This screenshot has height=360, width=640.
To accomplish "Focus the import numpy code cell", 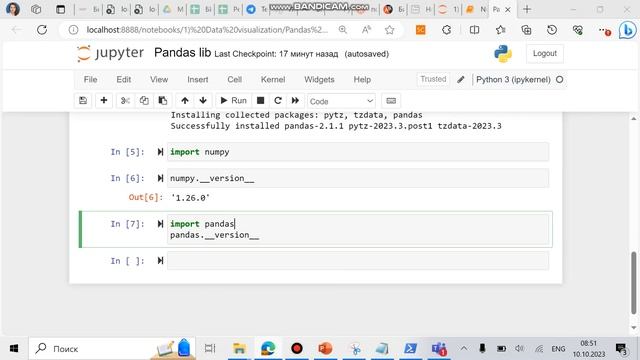I will tap(358, 152).
